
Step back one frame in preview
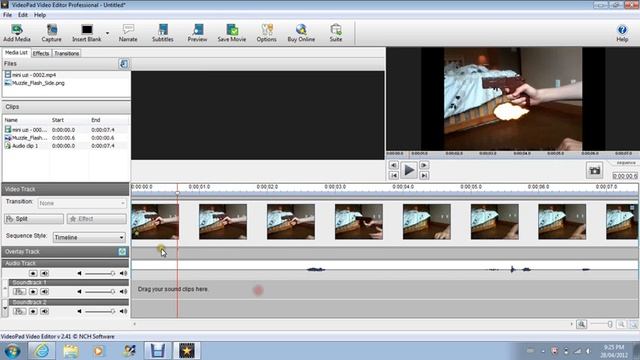393,165
